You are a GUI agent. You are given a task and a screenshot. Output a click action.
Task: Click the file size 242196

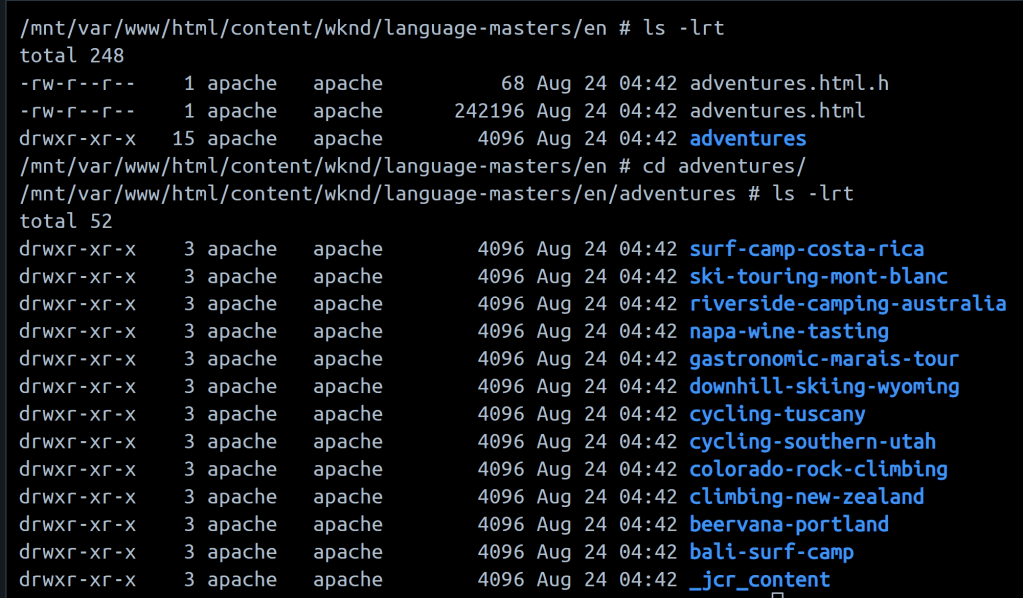pyautogui.click(x=489, y=111)
